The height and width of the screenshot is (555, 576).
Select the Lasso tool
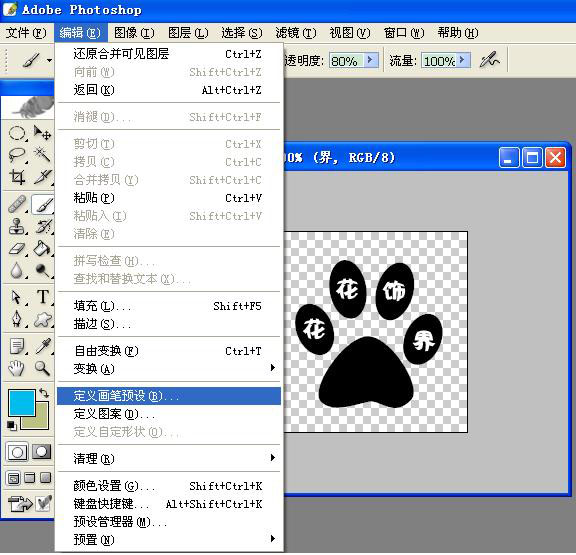pyautogui.click(x=17, y=155)
